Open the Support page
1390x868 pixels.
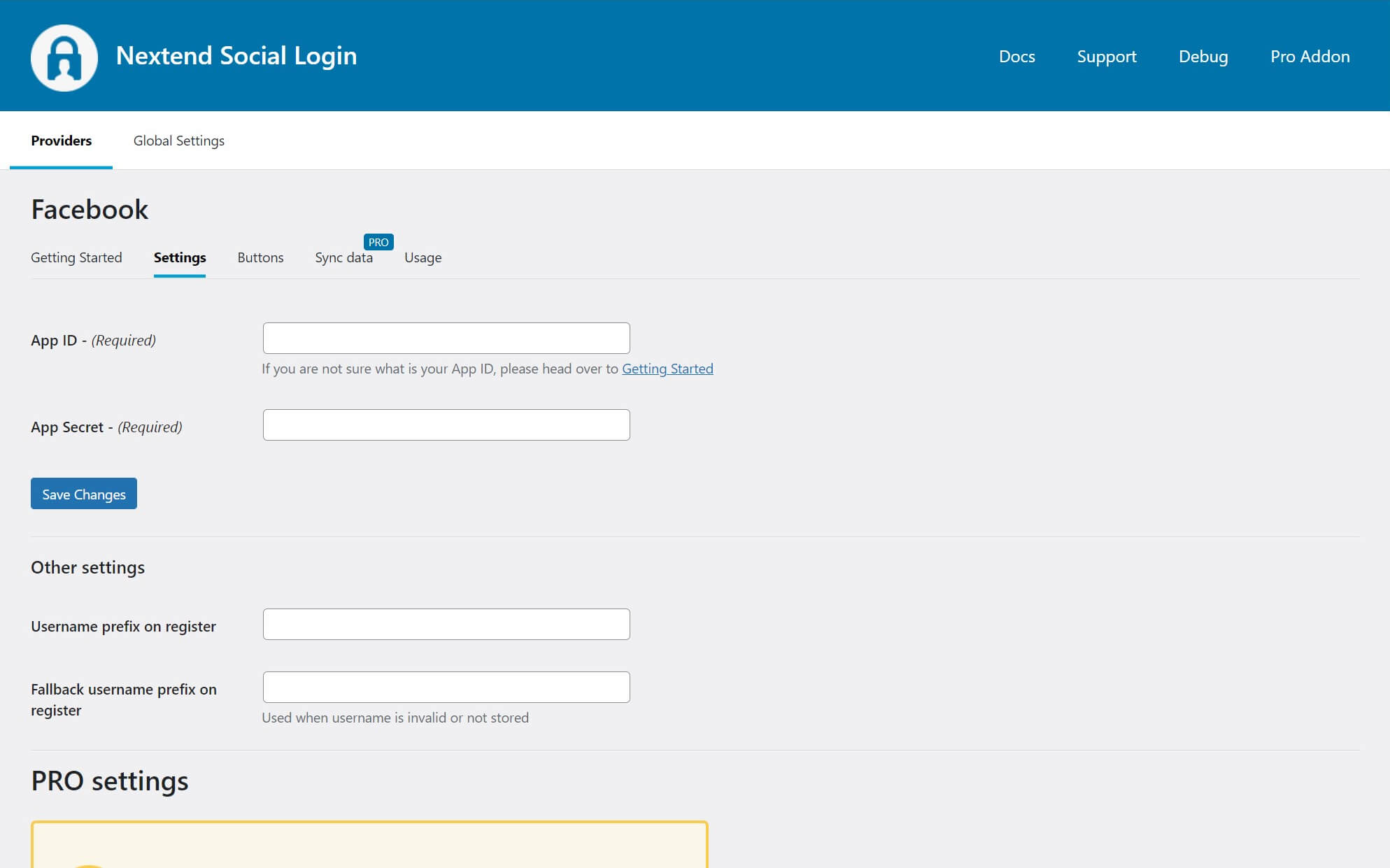pos(1107,57)
